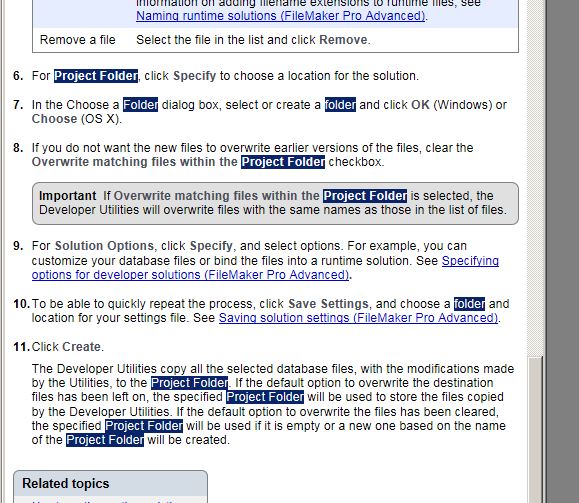The height and width of the screenshot is (503, 579).
Task: Click the bold Solution Options text
Action: pos(104,246)
